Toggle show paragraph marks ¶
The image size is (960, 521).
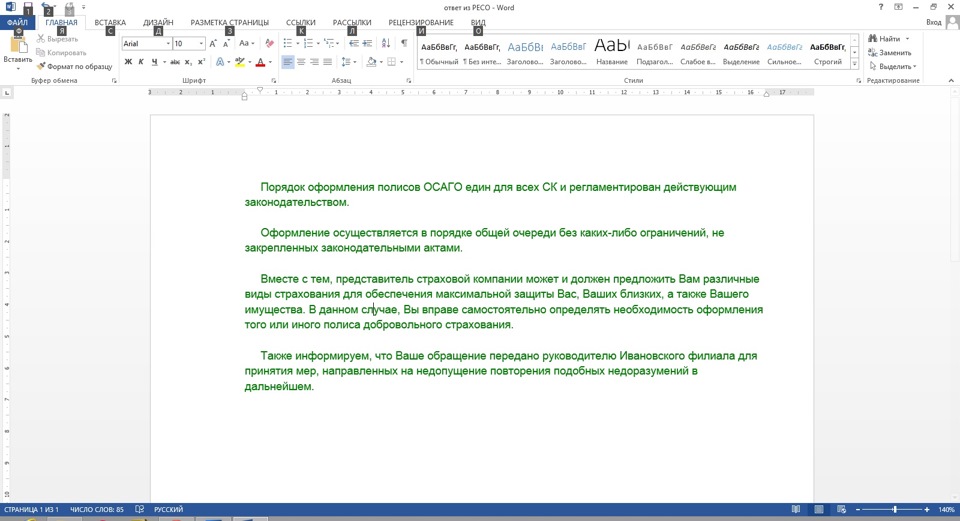tap(404, 43)
